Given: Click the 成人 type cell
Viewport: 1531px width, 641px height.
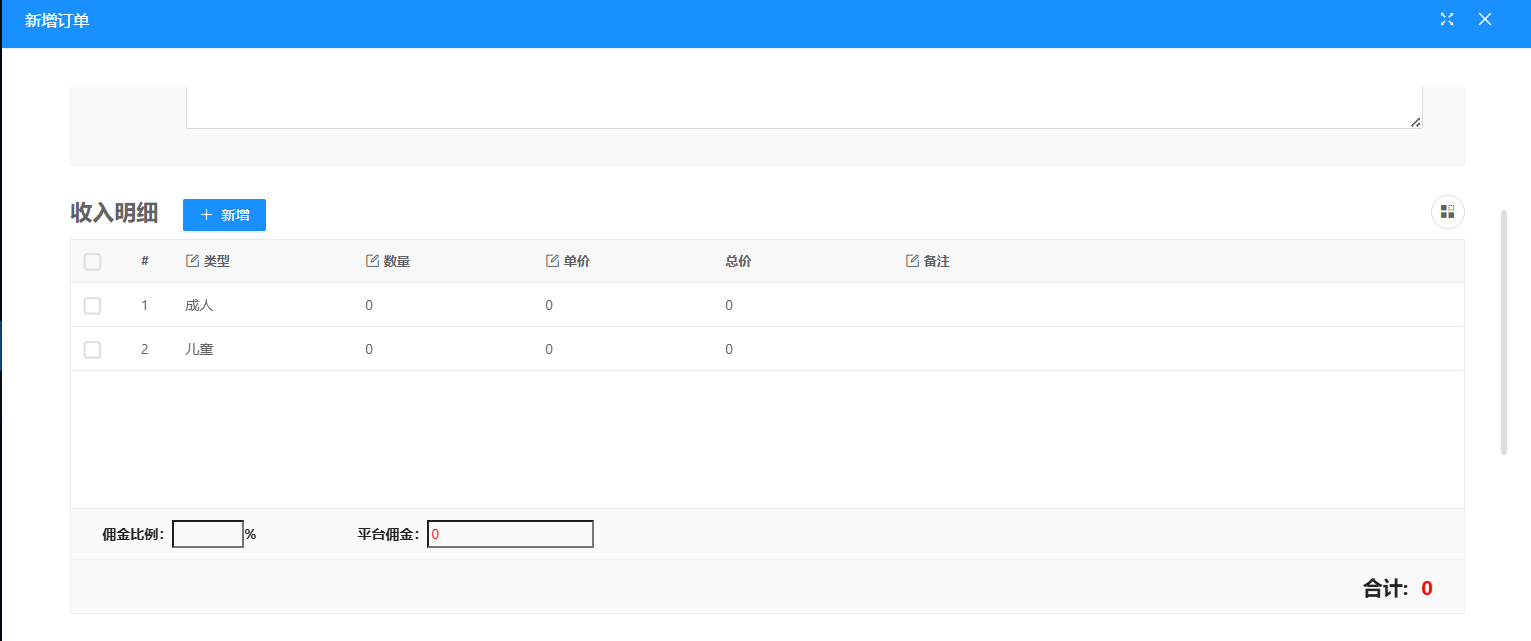Looking at the screenshot, I should (199, 306).
